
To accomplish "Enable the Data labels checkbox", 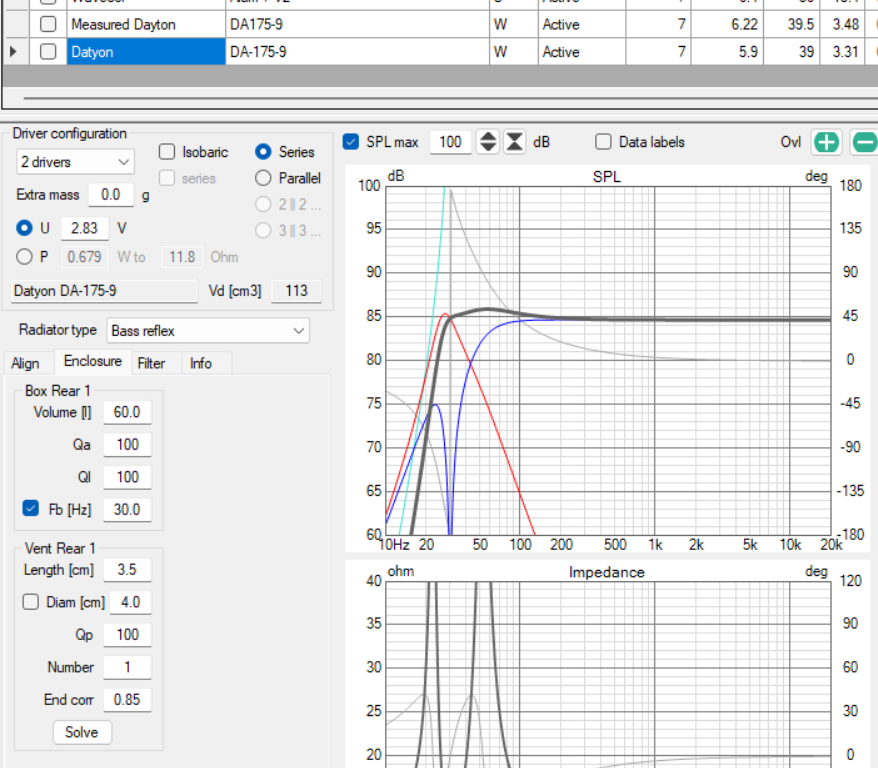I will [x=603, y=142].
